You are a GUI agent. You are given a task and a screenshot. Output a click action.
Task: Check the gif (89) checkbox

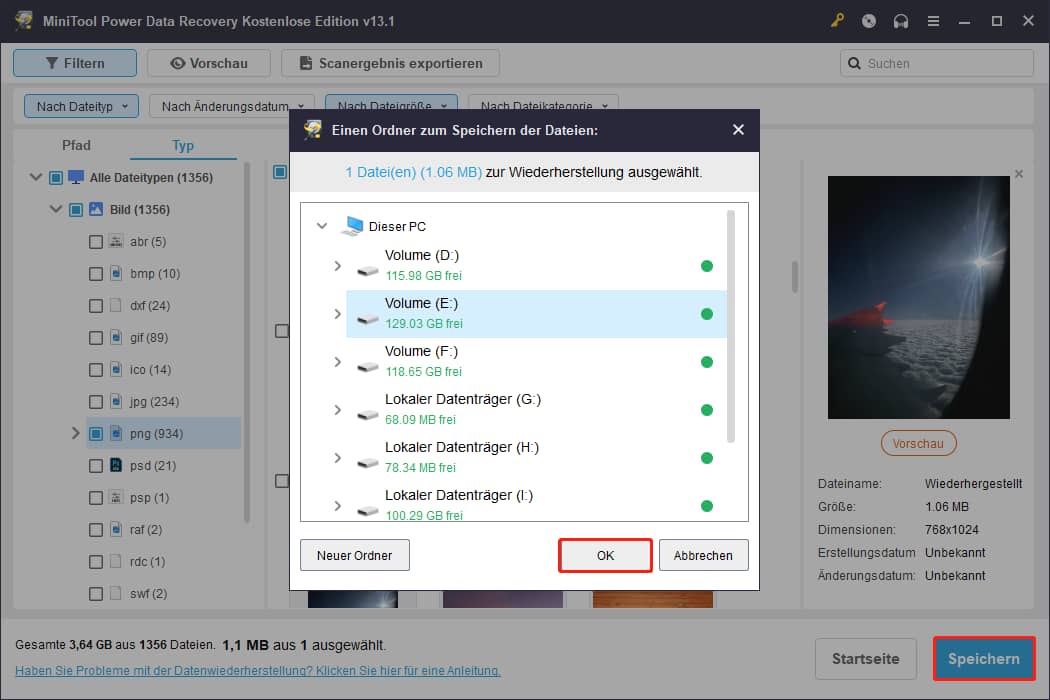click(96, 338)
